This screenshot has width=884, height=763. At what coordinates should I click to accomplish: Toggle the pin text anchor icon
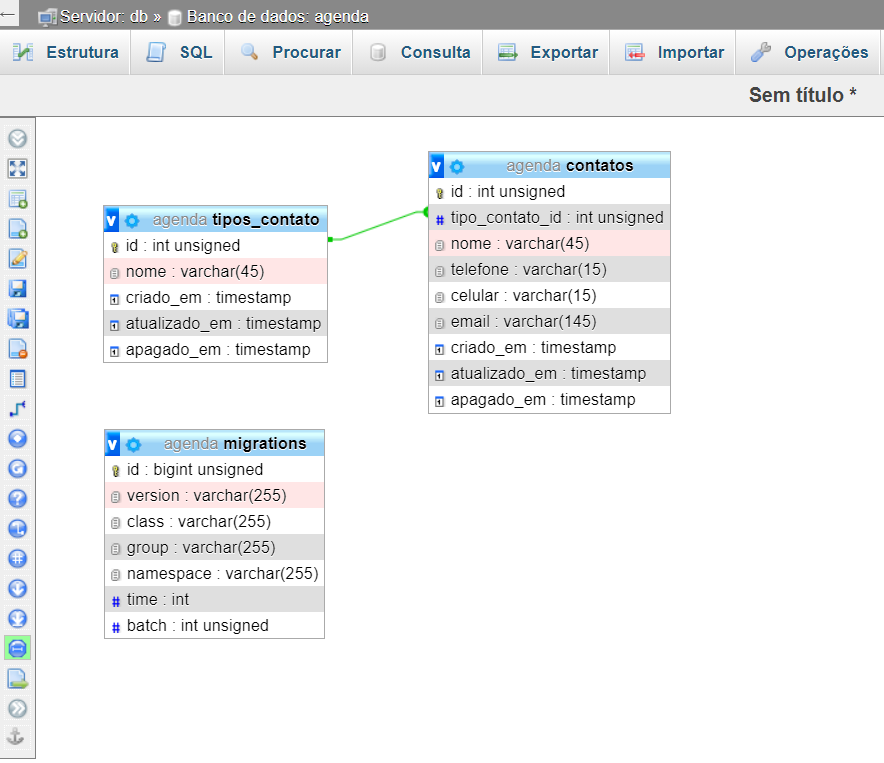coord(16,736)
